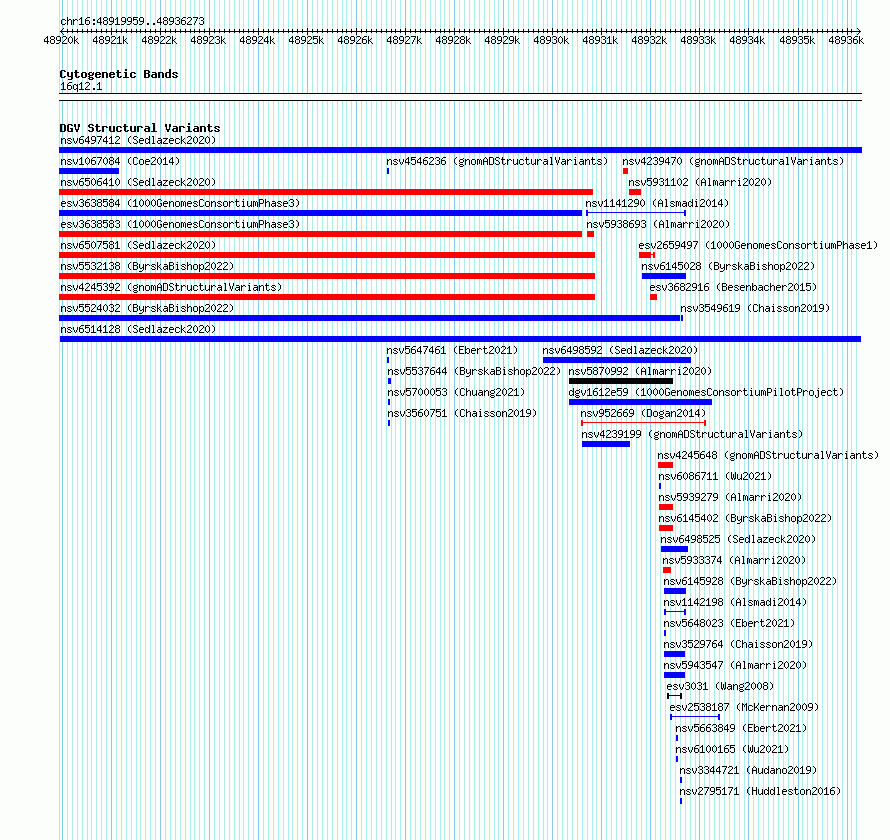Select the nsv5647461 (Ebert2021) label

click(x=452, y=350)
